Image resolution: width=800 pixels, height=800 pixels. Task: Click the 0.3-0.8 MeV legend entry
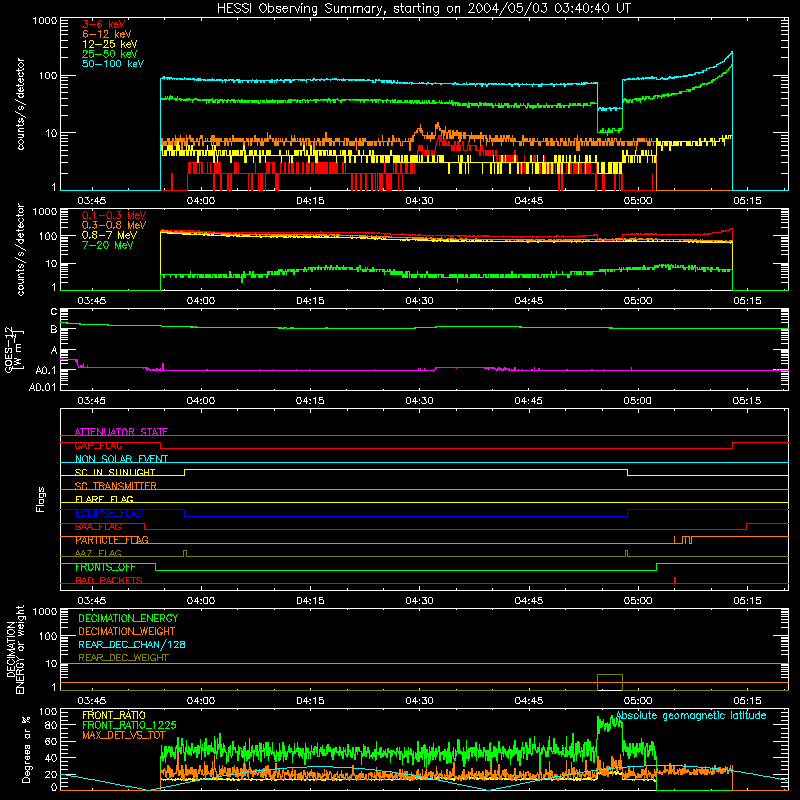click(114, 225)
